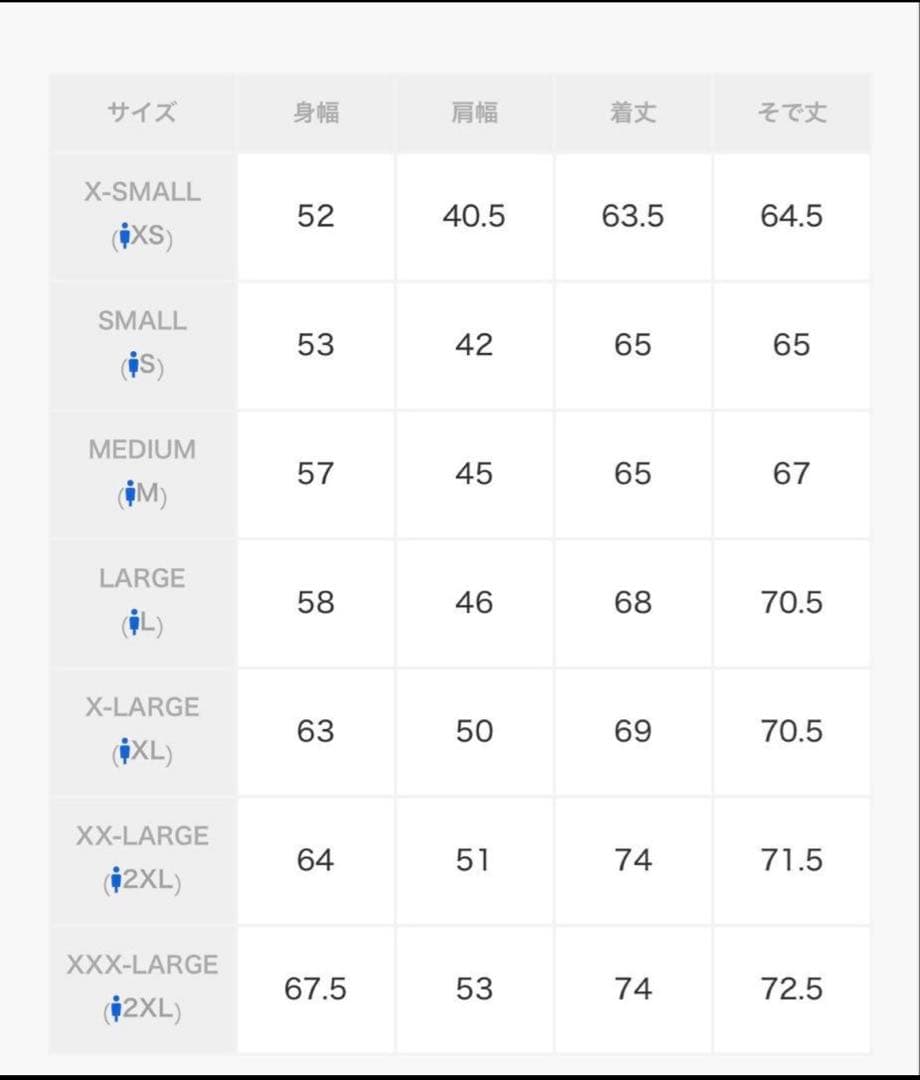Click the 57 body width cell
This screenshot has height=1080, width=920.
pos(316,473)
